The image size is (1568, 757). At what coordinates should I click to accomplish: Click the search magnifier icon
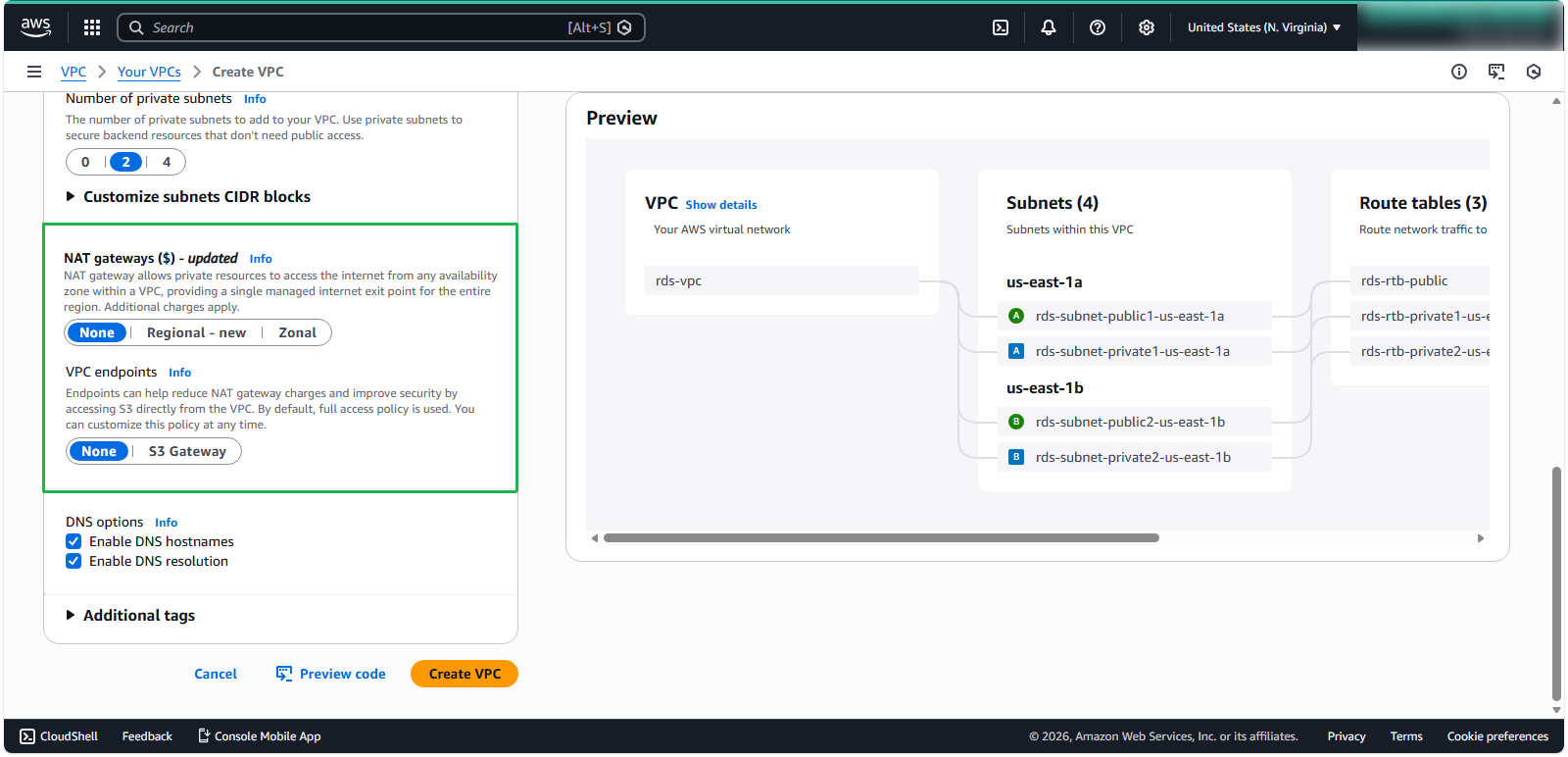(x=136, y=27)
